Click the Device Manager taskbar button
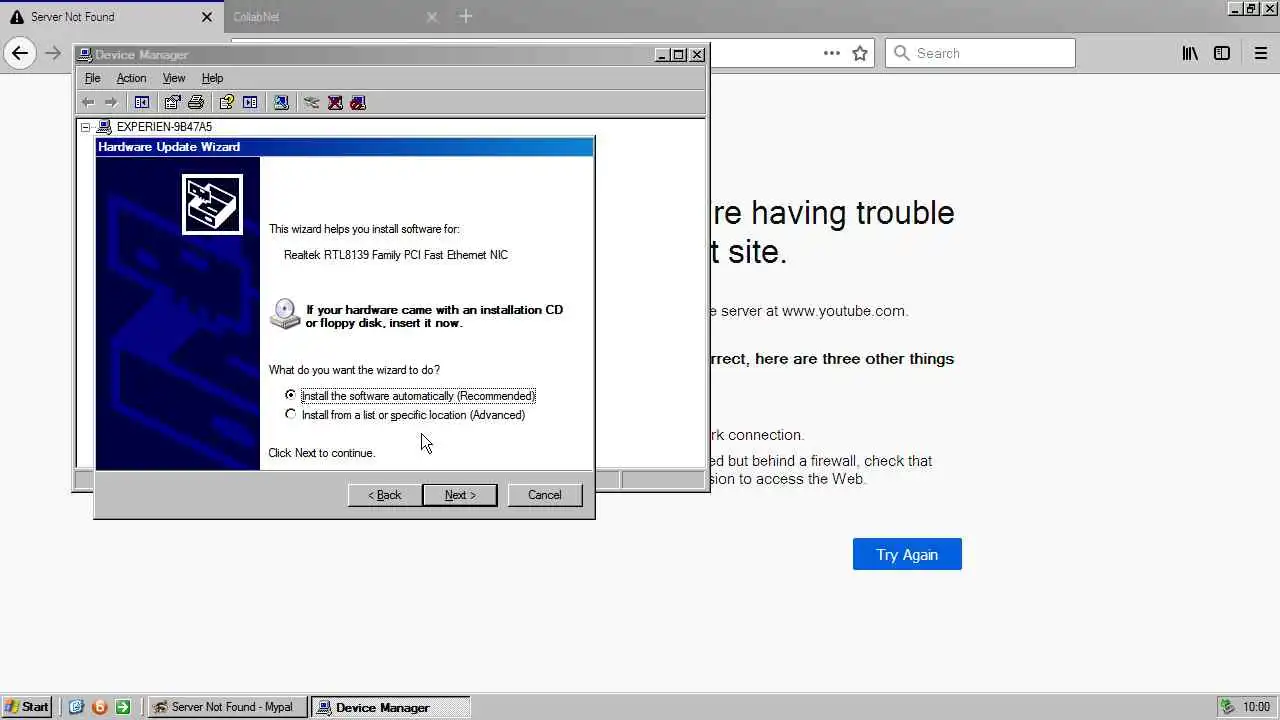 pyautogui.click(x=390, y=707)
